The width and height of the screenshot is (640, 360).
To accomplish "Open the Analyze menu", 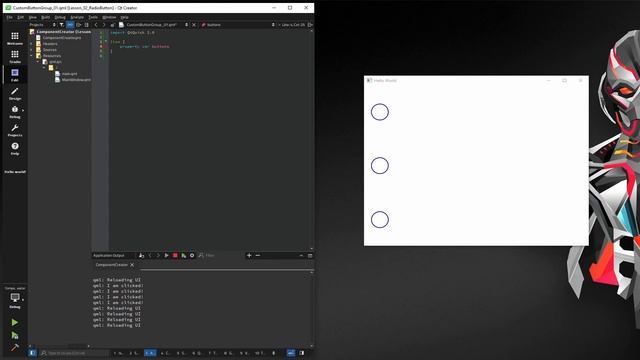I will point(77,17).
